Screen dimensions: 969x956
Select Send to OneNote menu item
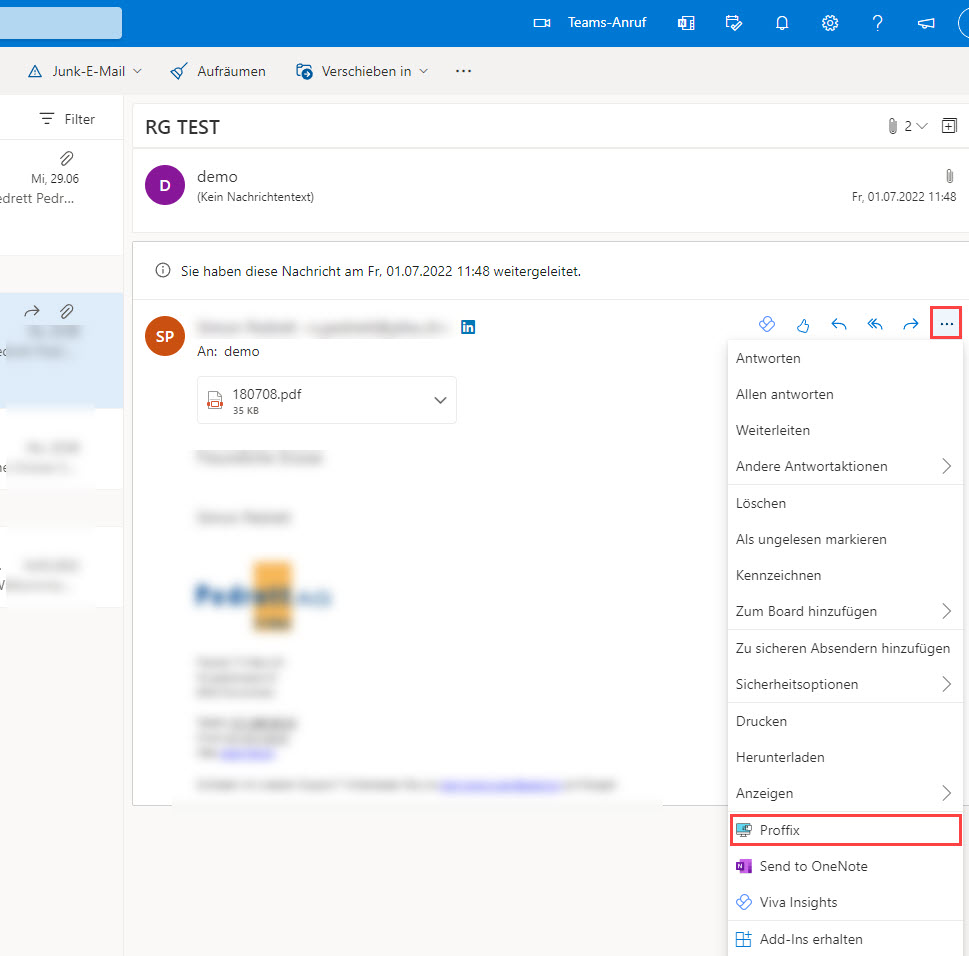pyautogui.click(x=813, y=866)
